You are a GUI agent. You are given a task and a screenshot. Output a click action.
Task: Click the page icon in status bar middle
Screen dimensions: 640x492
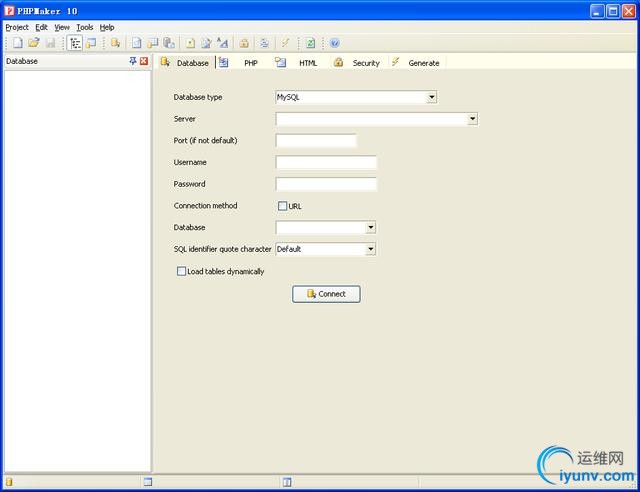click(x=287, y=482)
